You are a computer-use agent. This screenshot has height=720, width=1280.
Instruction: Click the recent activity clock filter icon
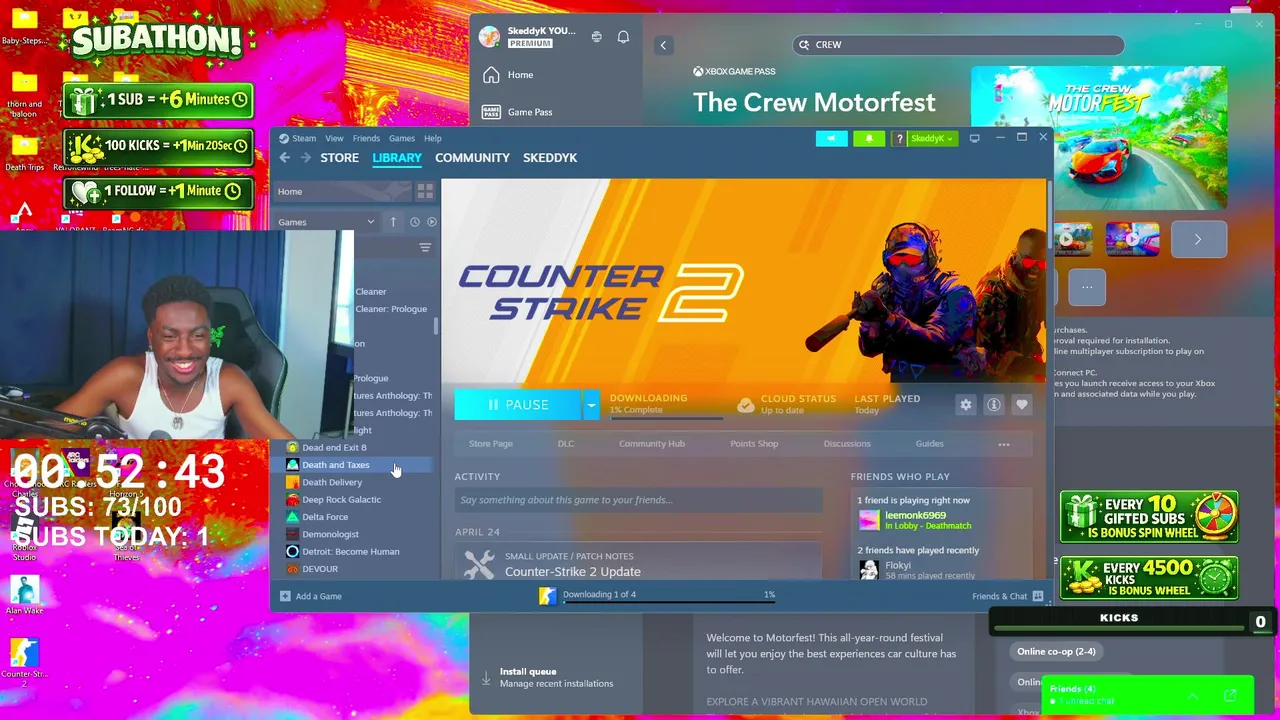click(414, 222)
